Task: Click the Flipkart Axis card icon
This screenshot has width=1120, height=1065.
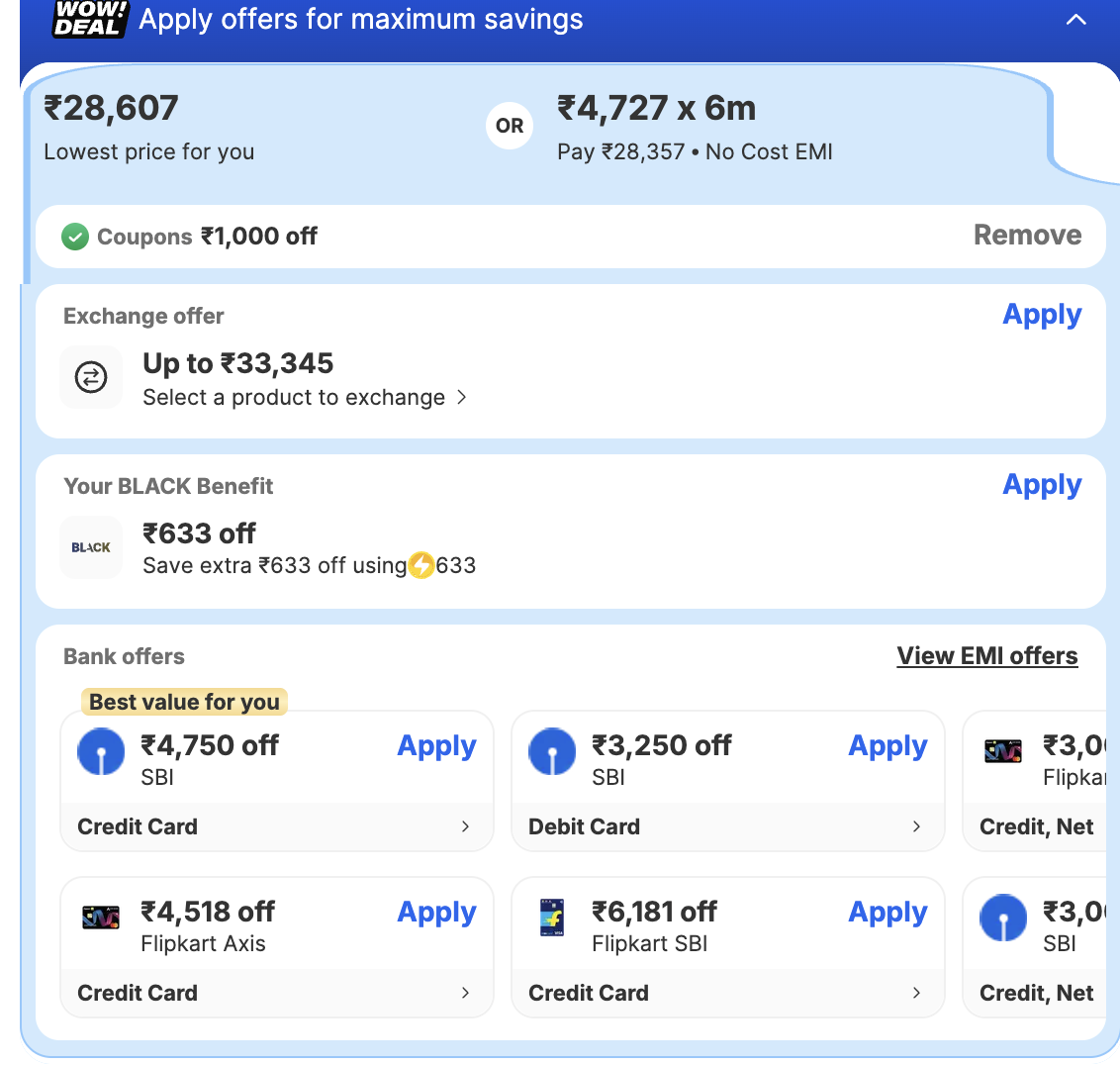Action: coord(101,918)
